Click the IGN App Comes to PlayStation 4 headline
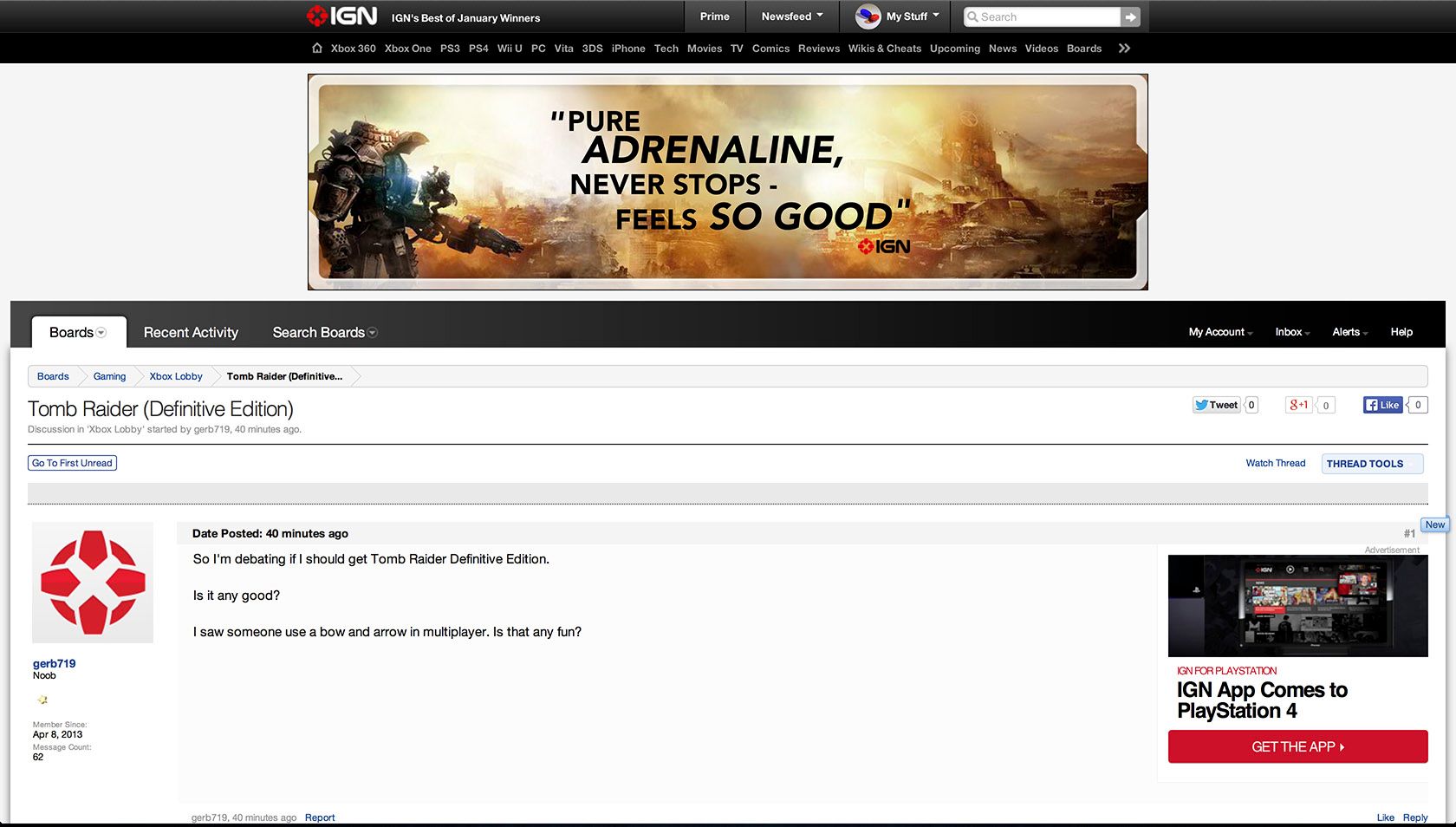 1262,700
